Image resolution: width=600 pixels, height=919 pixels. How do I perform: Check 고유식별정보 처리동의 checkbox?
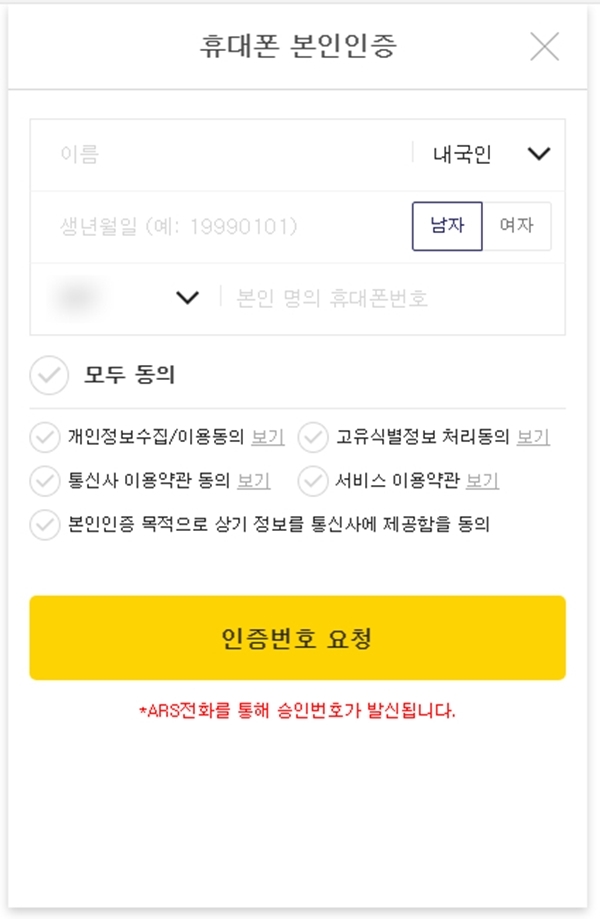click(x=314, y=437)
